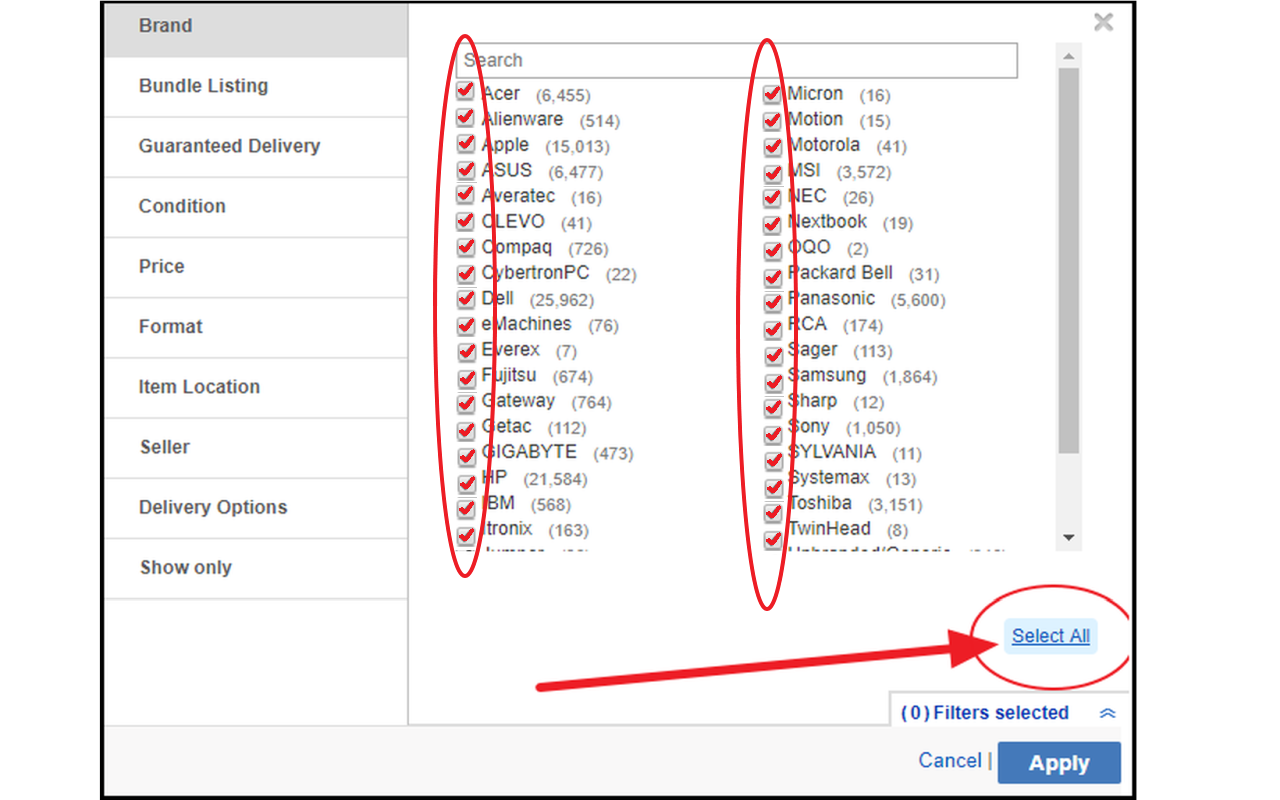Click the scrollbar down arrow
1280x800 pixels.
[1068, 536]
